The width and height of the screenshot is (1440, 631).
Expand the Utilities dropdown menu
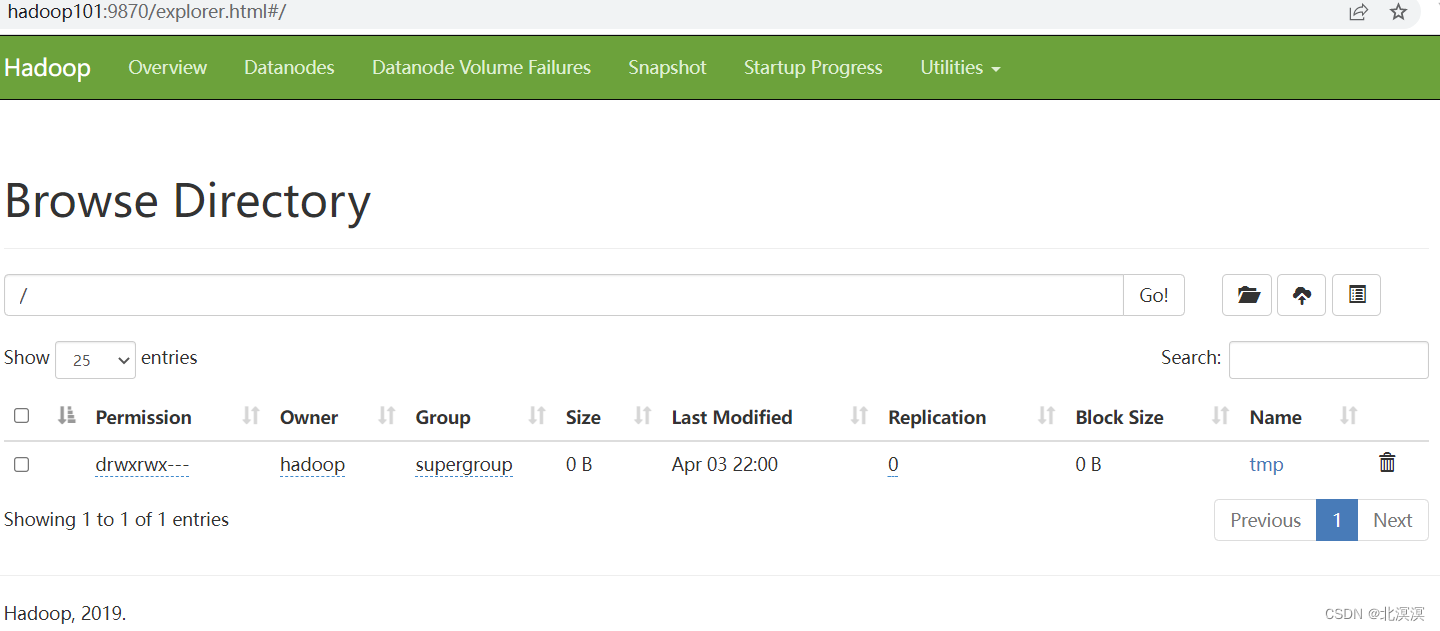960,68
